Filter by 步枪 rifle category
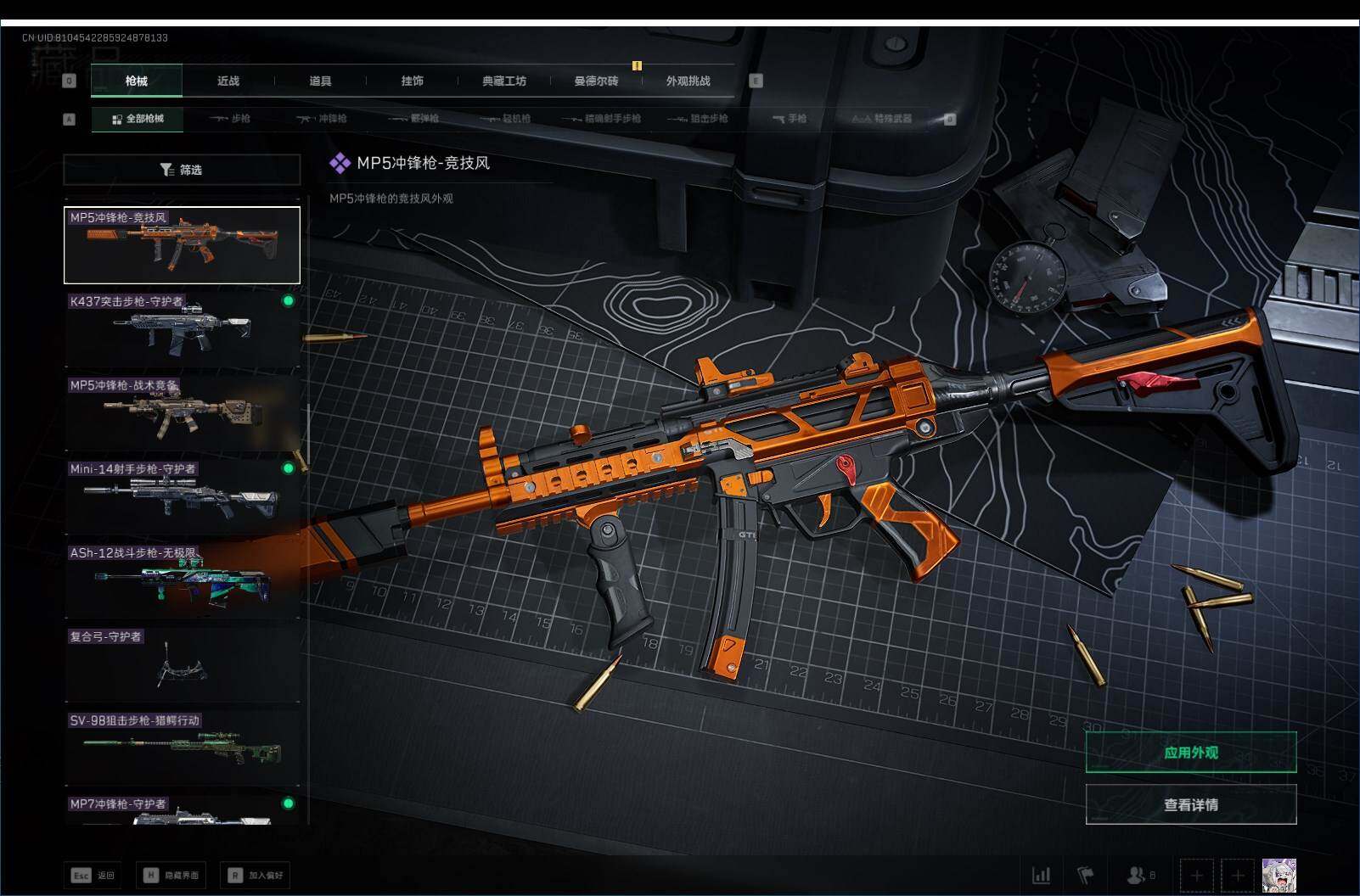1360x896 pixels. pos(230,119)
